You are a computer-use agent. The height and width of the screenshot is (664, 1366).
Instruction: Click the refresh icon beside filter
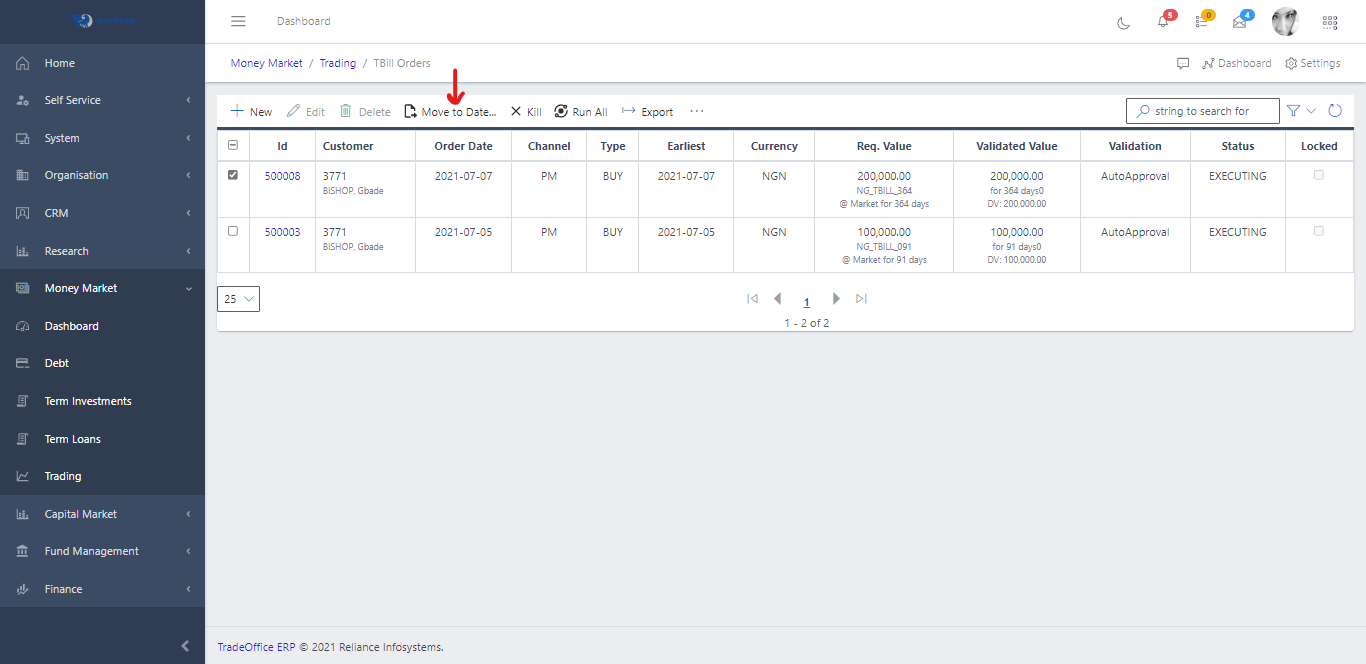(1335, 111)
